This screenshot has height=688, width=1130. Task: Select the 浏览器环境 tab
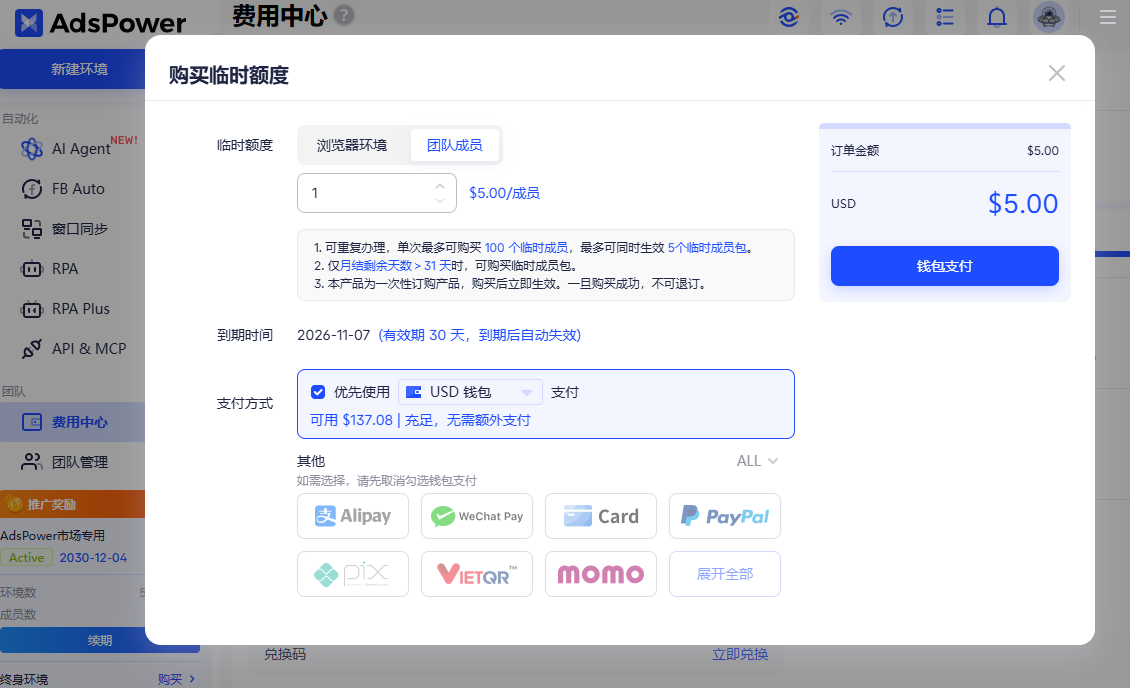tap(352, 145)
